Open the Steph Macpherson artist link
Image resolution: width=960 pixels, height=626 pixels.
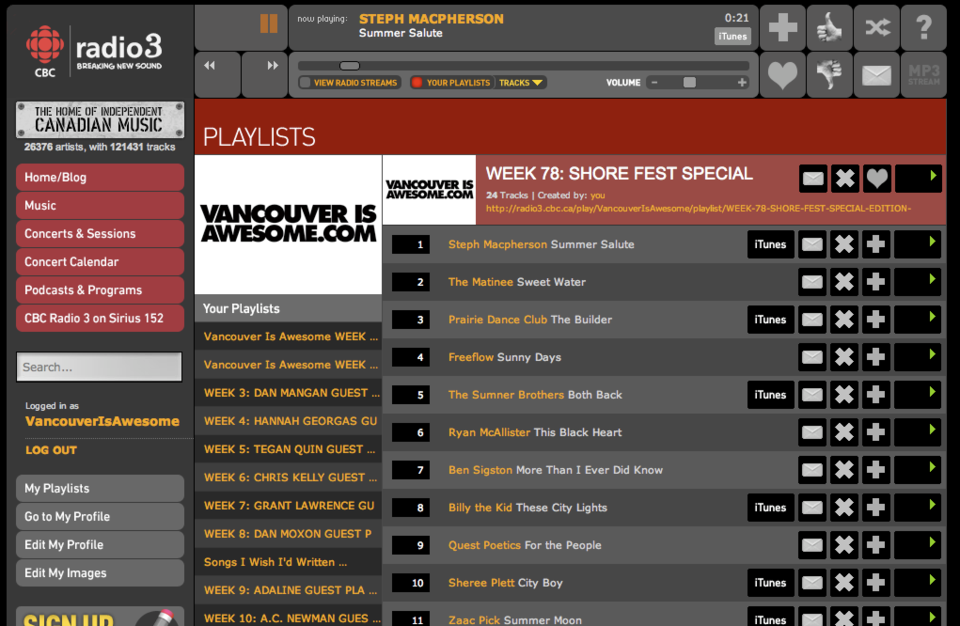pyautogui.click(x=497, y=244)
